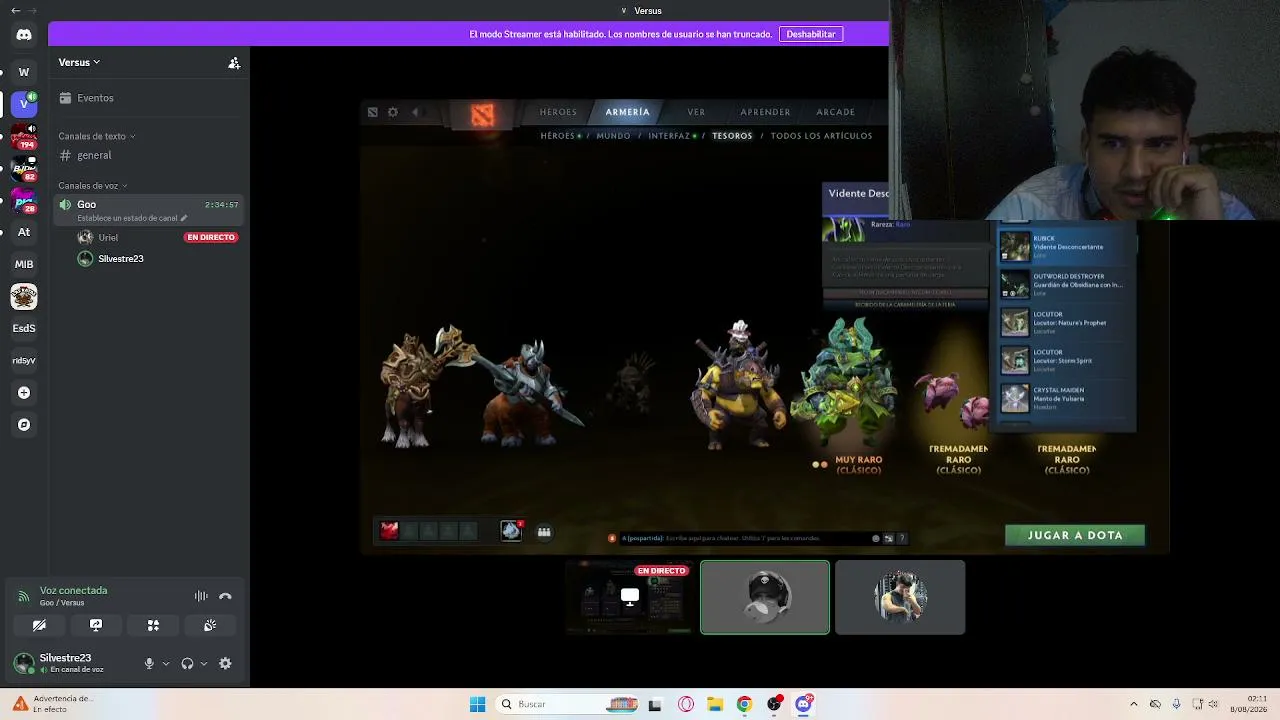
Task: Open microphone input options arrow
Action: [x=166, y=663]
